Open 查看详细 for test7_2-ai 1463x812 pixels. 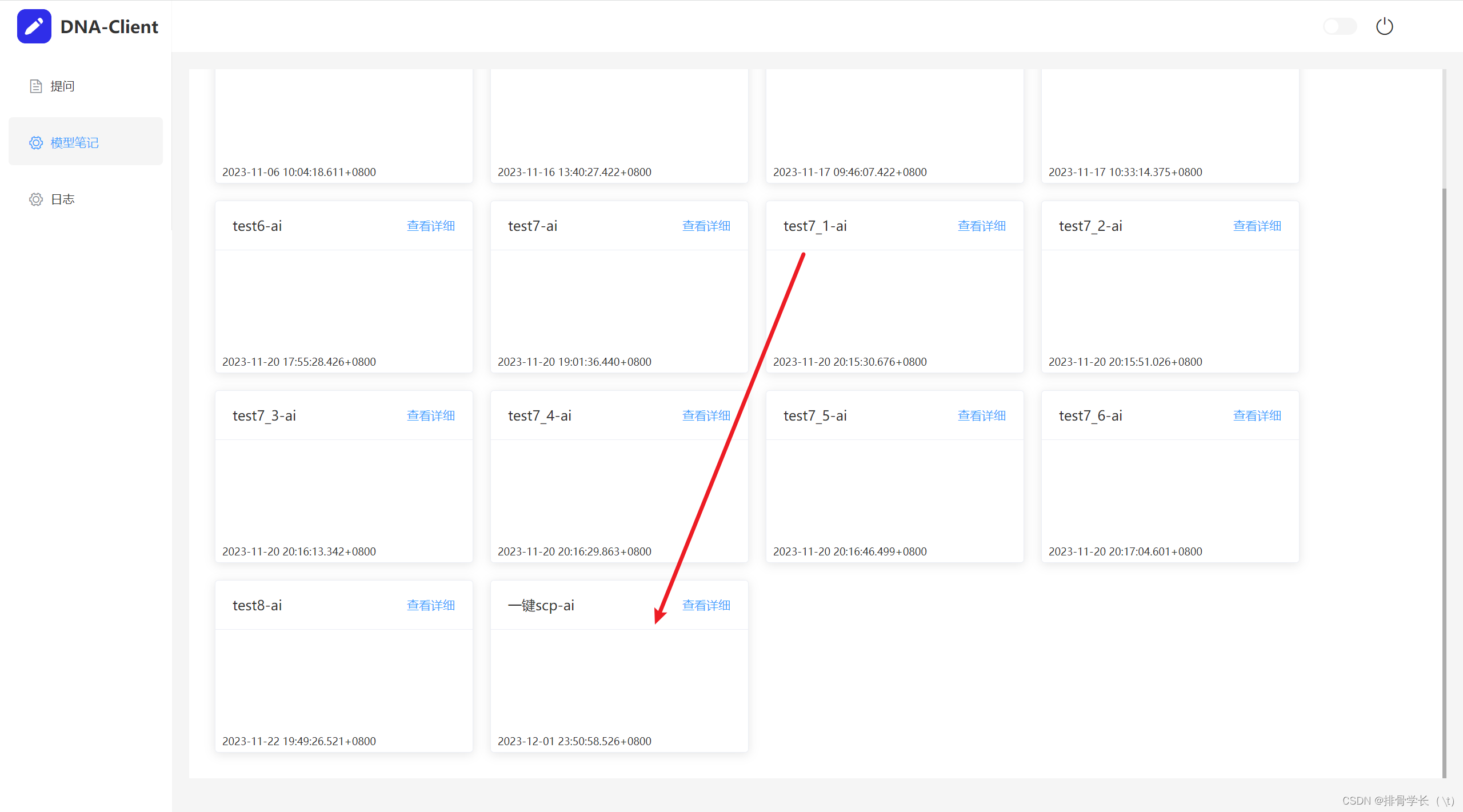[x=1257, y=226]
